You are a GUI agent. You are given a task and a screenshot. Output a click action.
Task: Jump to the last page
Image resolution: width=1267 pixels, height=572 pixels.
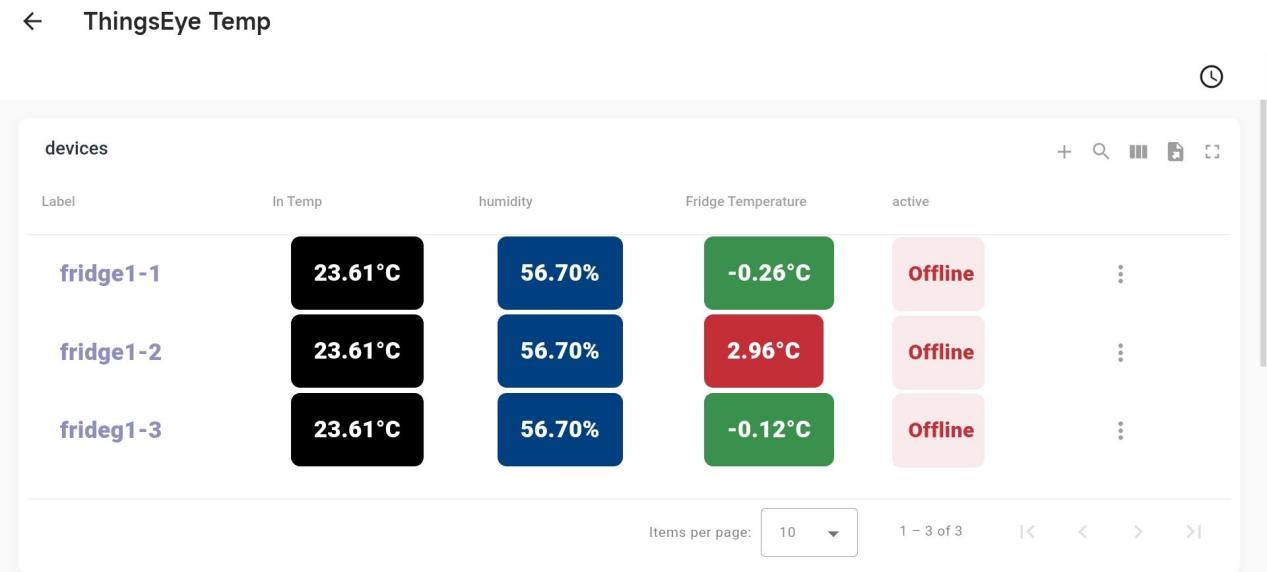coord(1193,532)
